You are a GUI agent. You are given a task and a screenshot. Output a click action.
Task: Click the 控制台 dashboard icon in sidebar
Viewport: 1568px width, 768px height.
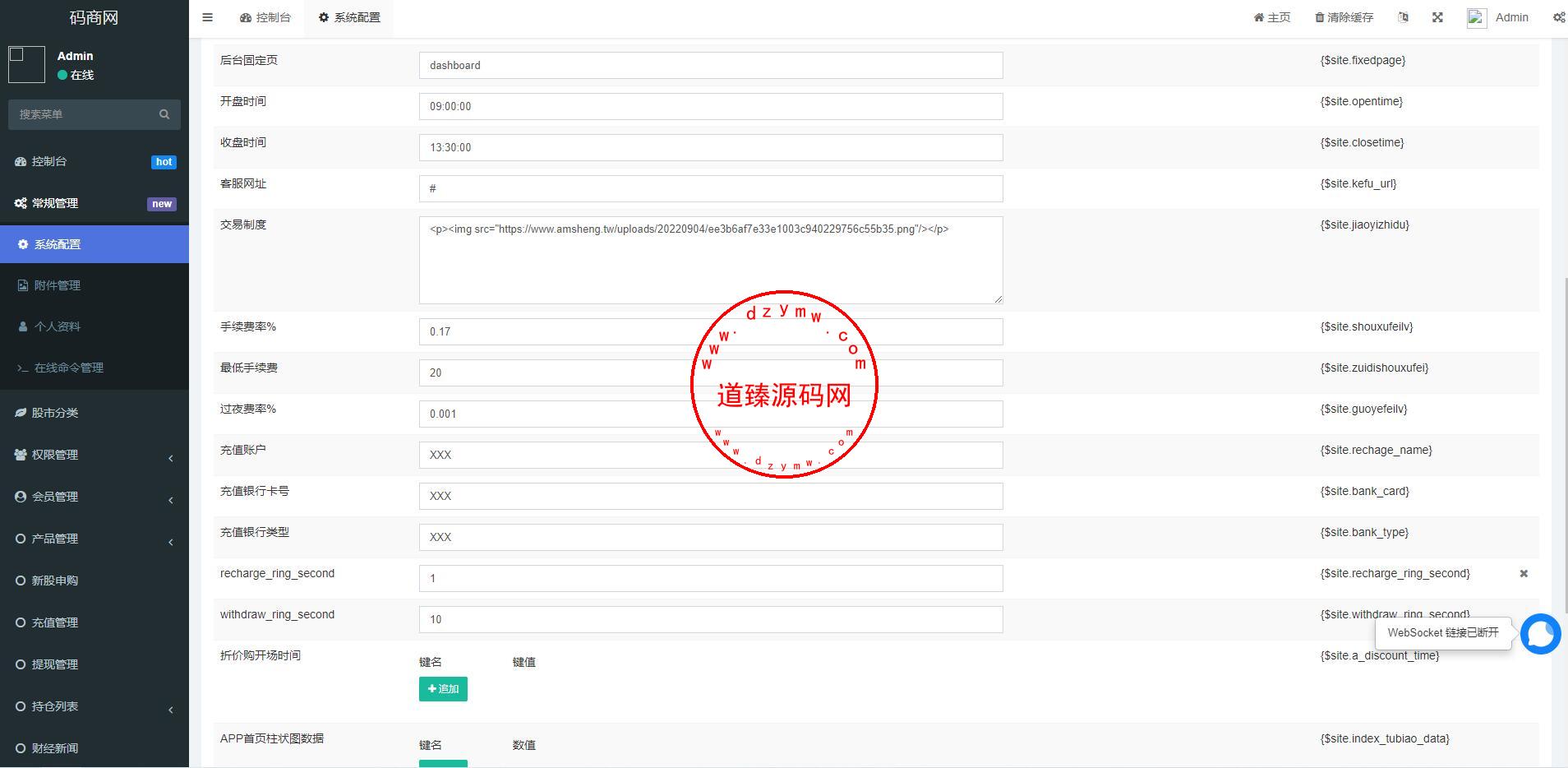point(21,162)
